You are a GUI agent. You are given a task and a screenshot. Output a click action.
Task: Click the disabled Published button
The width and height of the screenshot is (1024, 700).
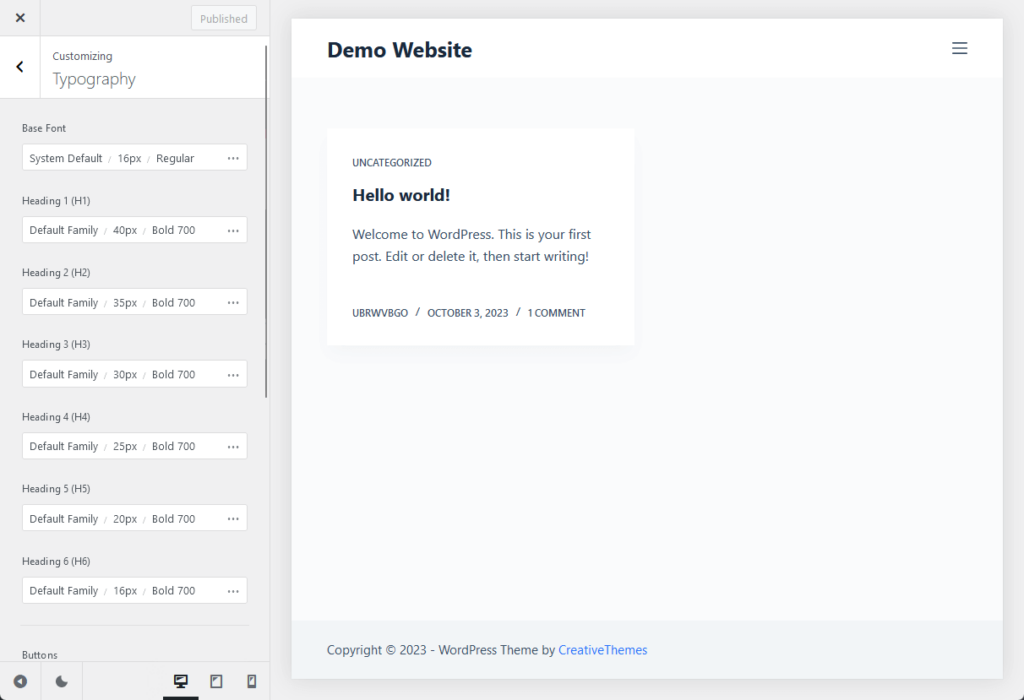(x=223, y=18)
